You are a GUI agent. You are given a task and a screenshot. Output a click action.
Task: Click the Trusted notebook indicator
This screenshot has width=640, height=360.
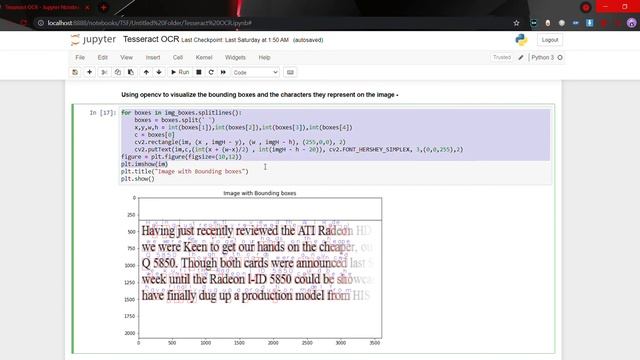[502, 58]
